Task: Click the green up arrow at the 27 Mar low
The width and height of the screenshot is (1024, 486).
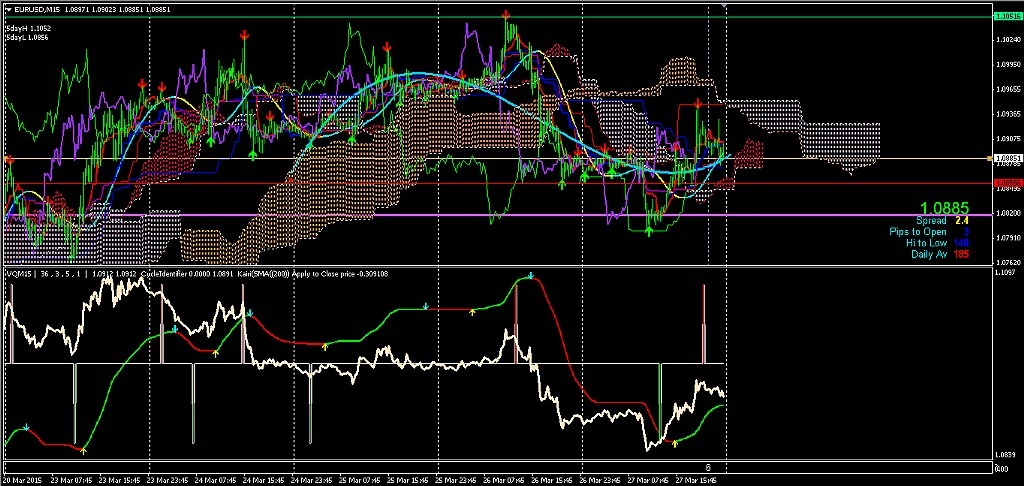Action: [650, 231]
